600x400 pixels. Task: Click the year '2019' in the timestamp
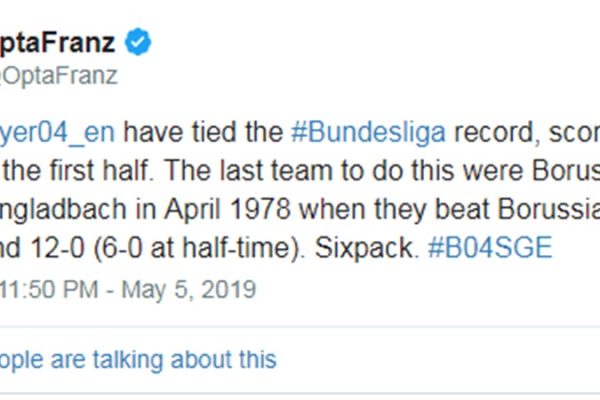[x=230, y=290]
